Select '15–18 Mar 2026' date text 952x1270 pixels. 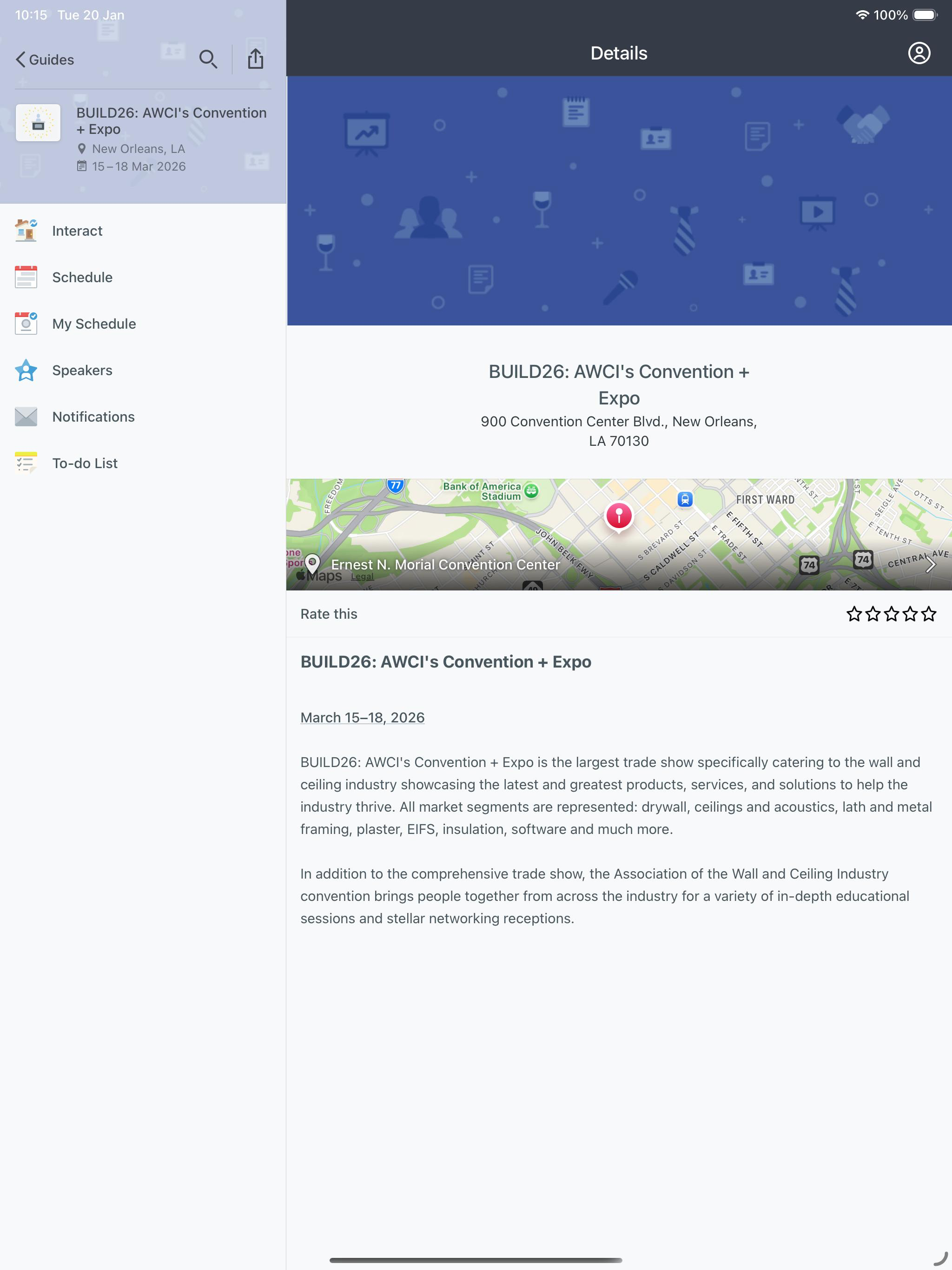coord(139,166)
